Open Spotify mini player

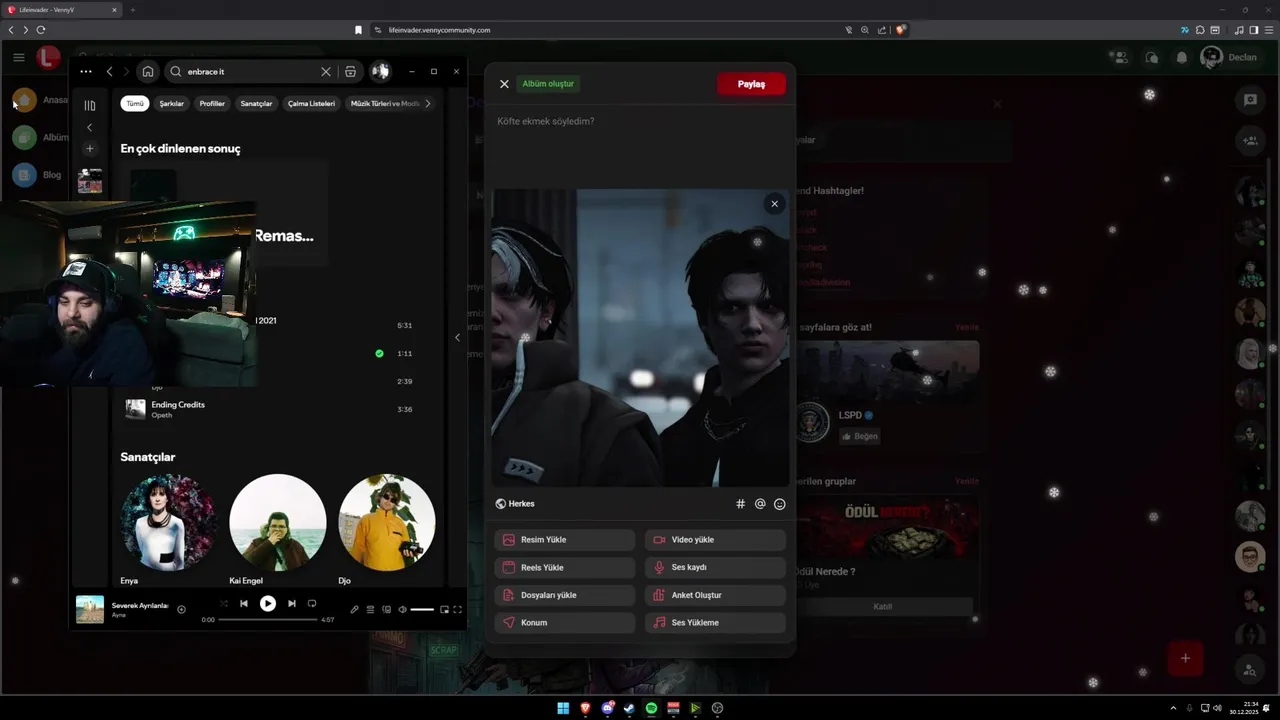point(444,610)
